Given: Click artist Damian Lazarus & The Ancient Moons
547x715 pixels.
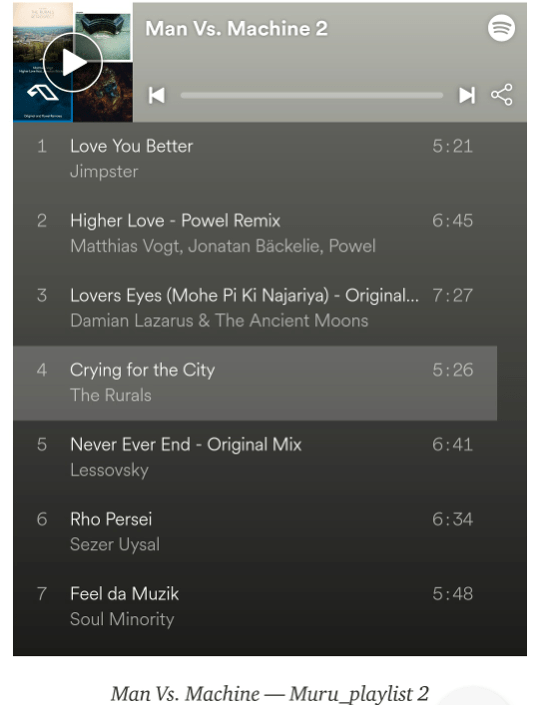Looking at the screenshot, I should [219, 321].
